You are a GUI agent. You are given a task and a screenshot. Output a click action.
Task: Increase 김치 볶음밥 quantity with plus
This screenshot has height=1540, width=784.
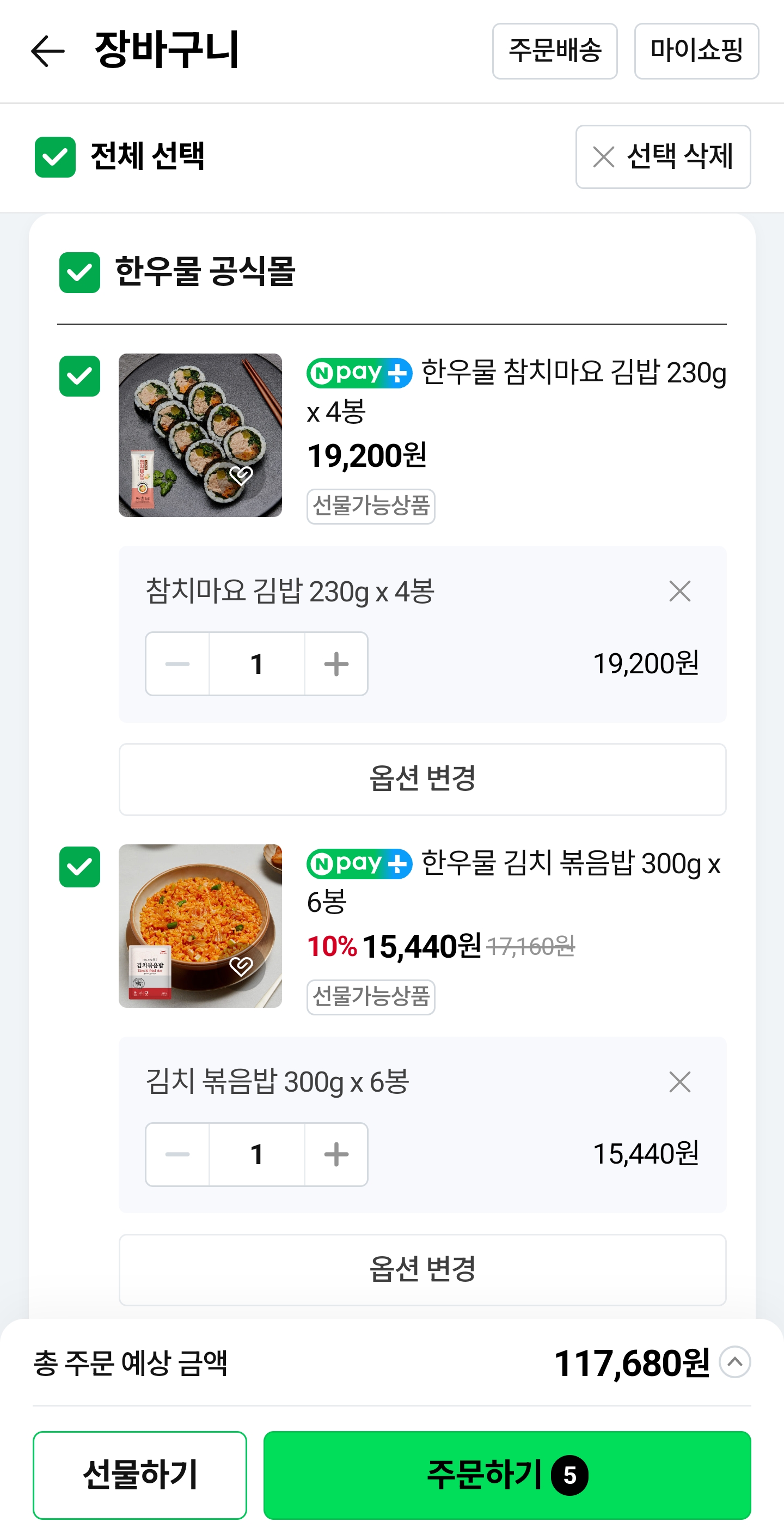click(x=336, y=1154)
